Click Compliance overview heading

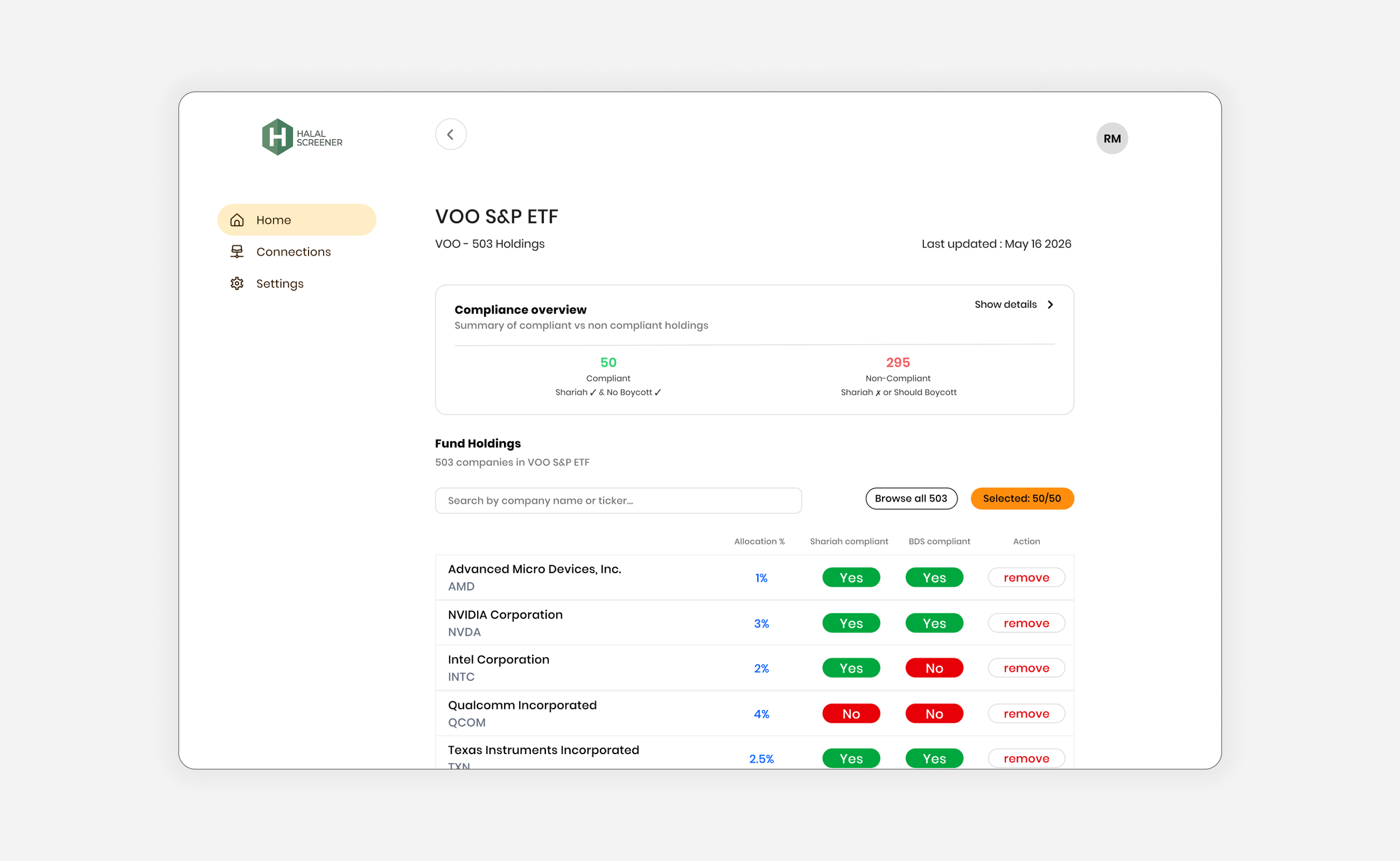click(x=520, y=310)
